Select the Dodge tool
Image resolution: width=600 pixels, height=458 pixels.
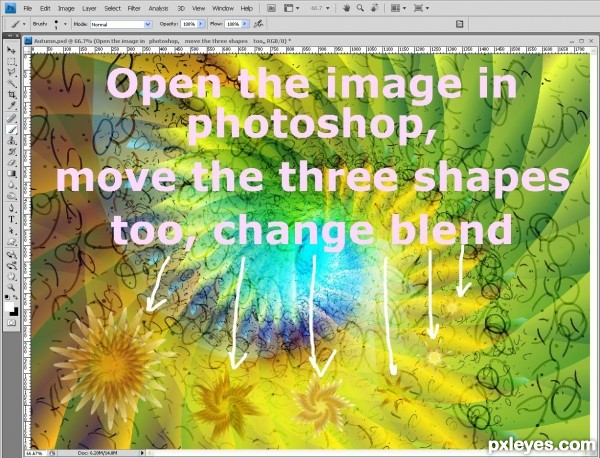11,196
